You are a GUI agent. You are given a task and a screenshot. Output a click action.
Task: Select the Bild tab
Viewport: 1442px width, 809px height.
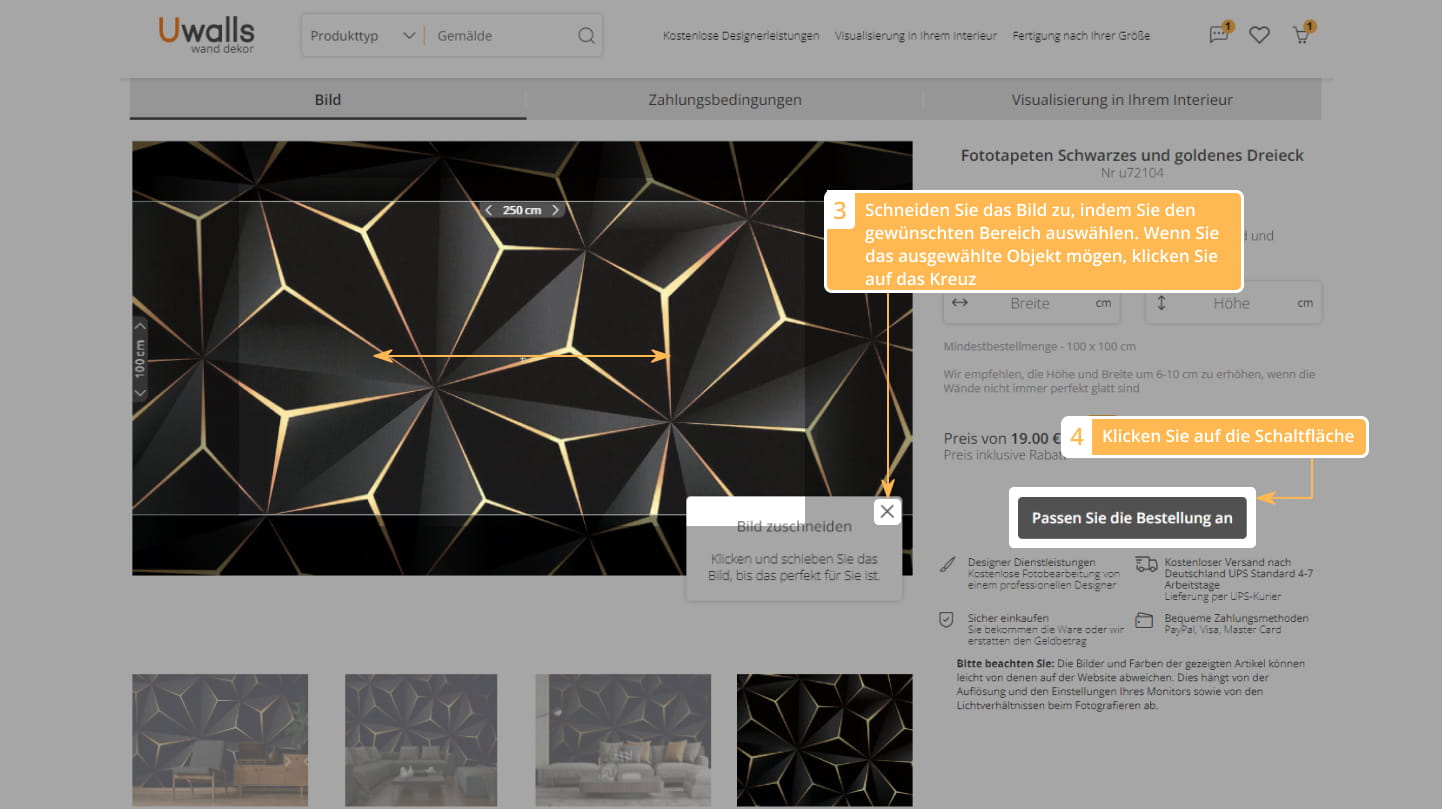[328, 100]
